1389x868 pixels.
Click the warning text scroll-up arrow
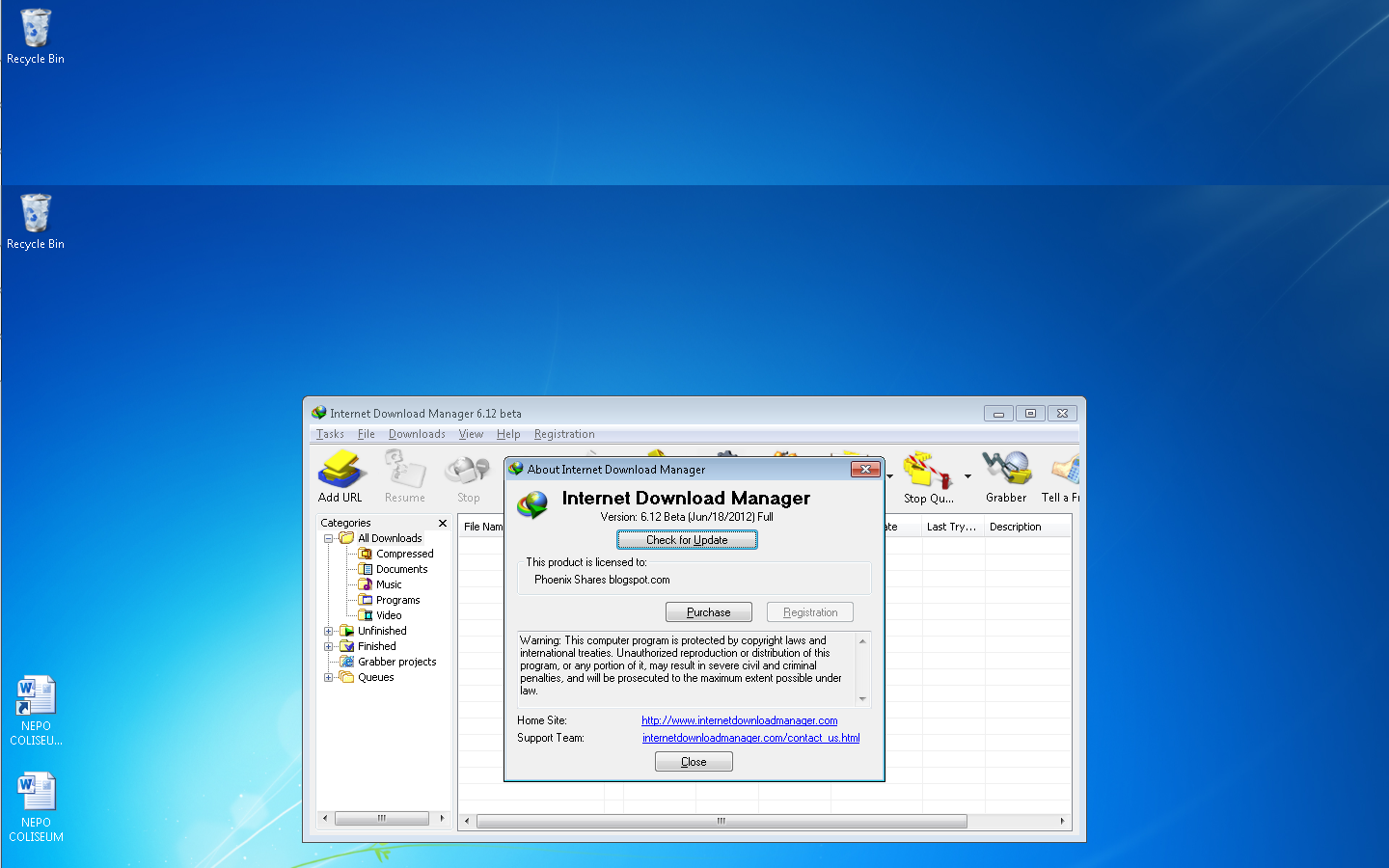[x=862, y=640]
